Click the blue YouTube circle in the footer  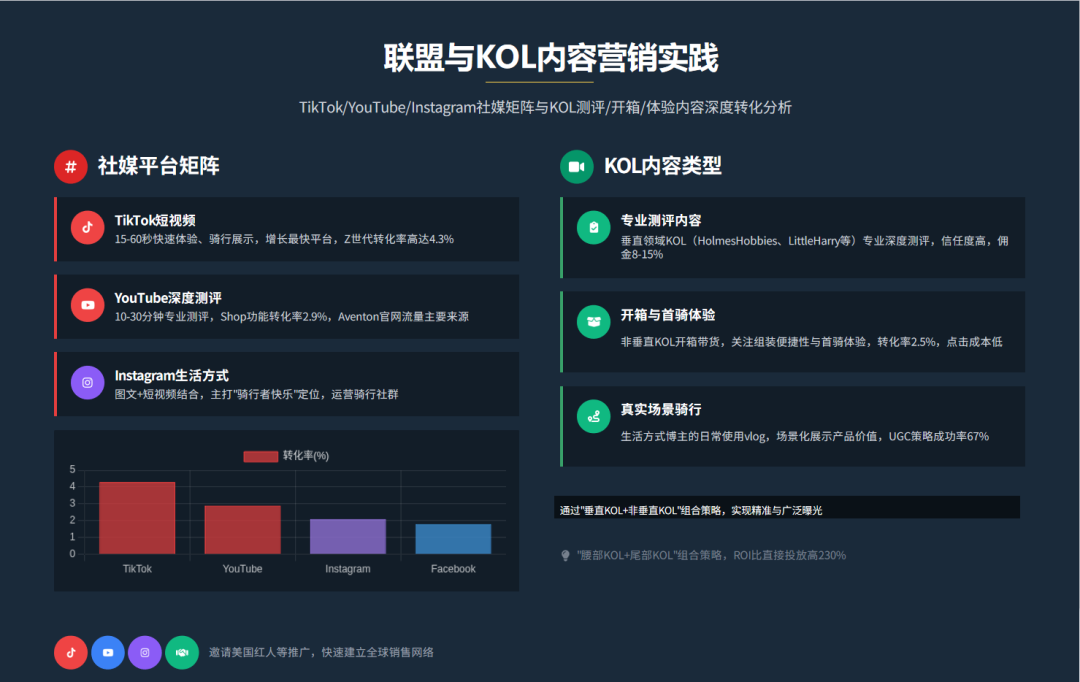[108, 652]
